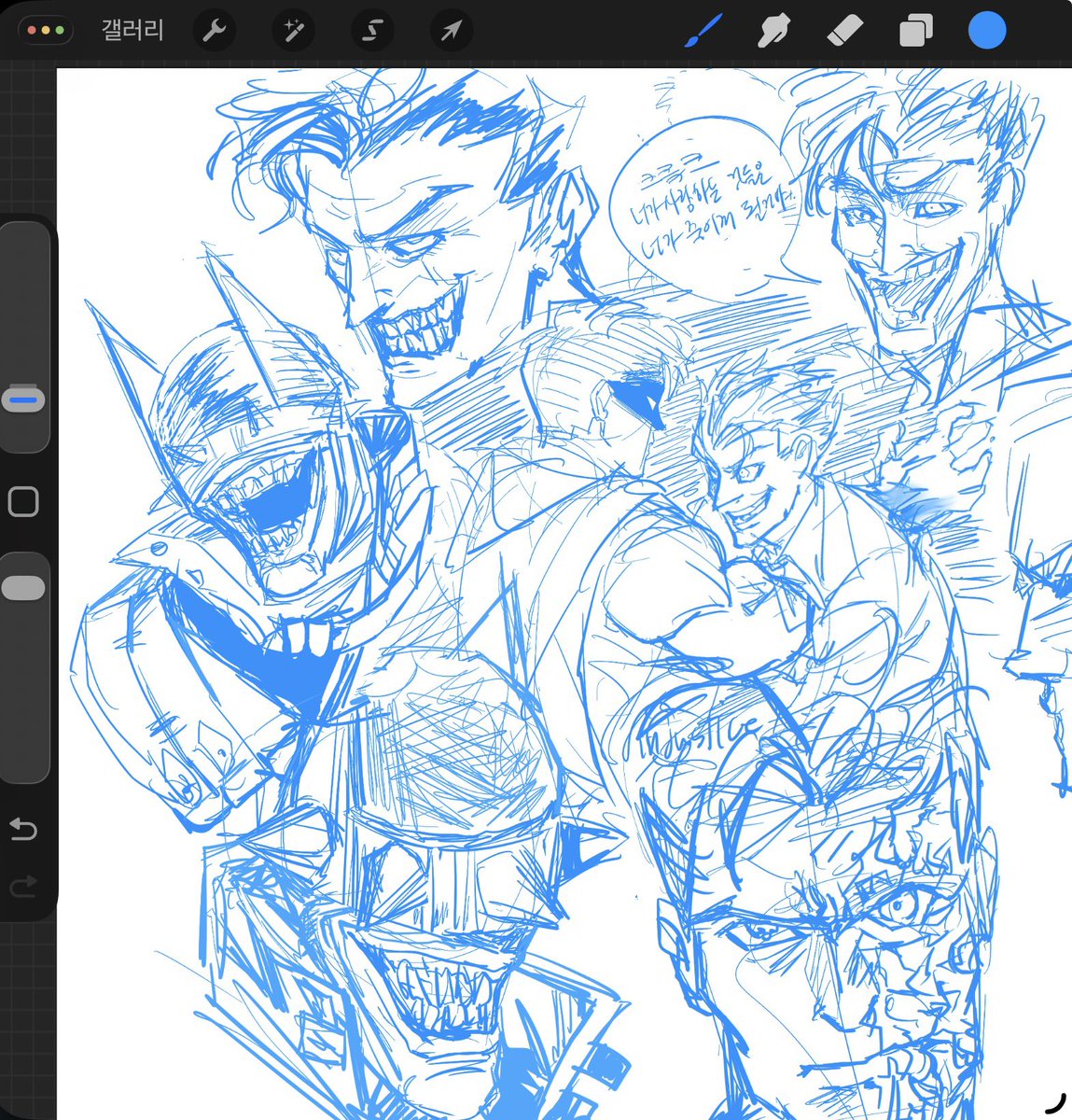Activate the Selection tool
Viewport: 1072px width, 1120px height.
click(x=372, y=32)
